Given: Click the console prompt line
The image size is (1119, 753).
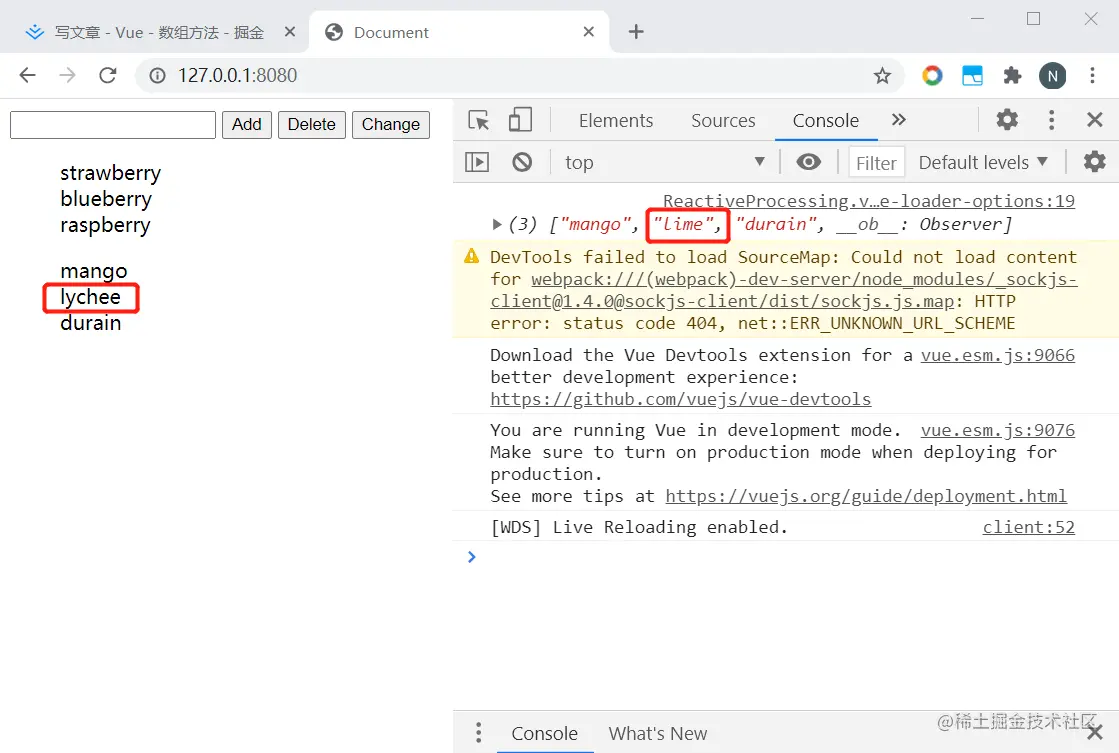Looking at the screenshot, I should (x=785, y=557).
